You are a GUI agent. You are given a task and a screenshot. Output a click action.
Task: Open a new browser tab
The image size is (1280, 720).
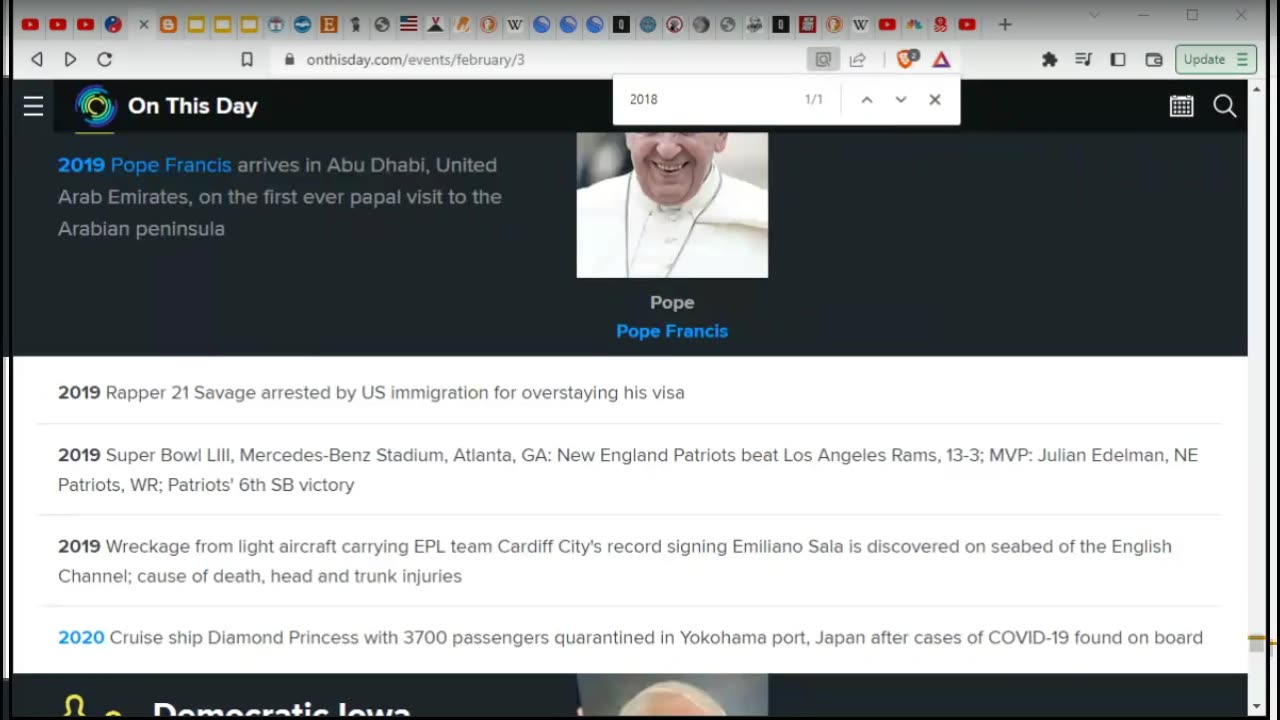point(1005,24)
